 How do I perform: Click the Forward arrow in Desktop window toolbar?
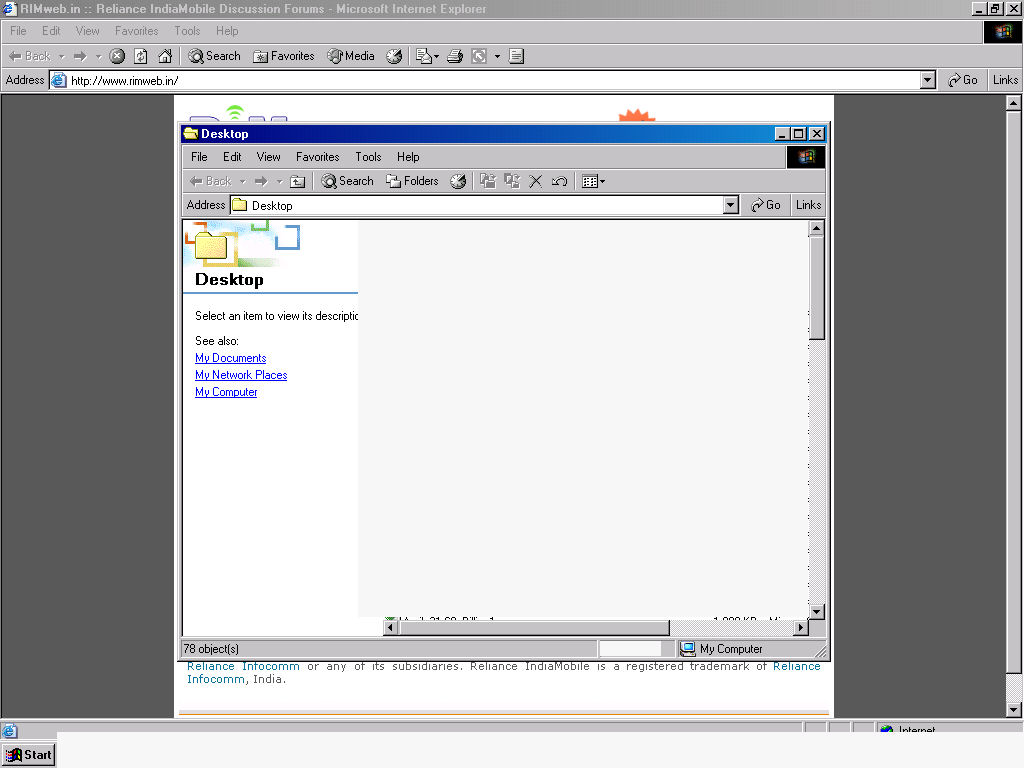pos(261,181)
